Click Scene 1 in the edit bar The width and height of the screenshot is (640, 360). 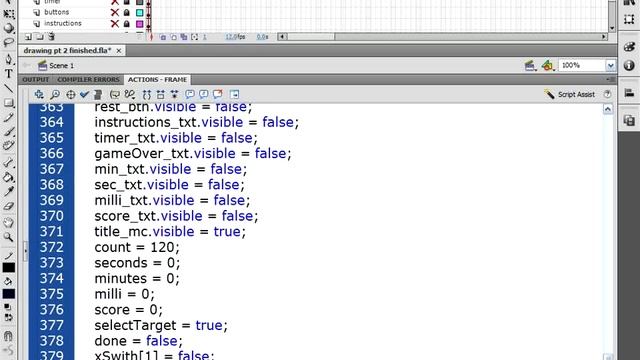tap(56, 65)
